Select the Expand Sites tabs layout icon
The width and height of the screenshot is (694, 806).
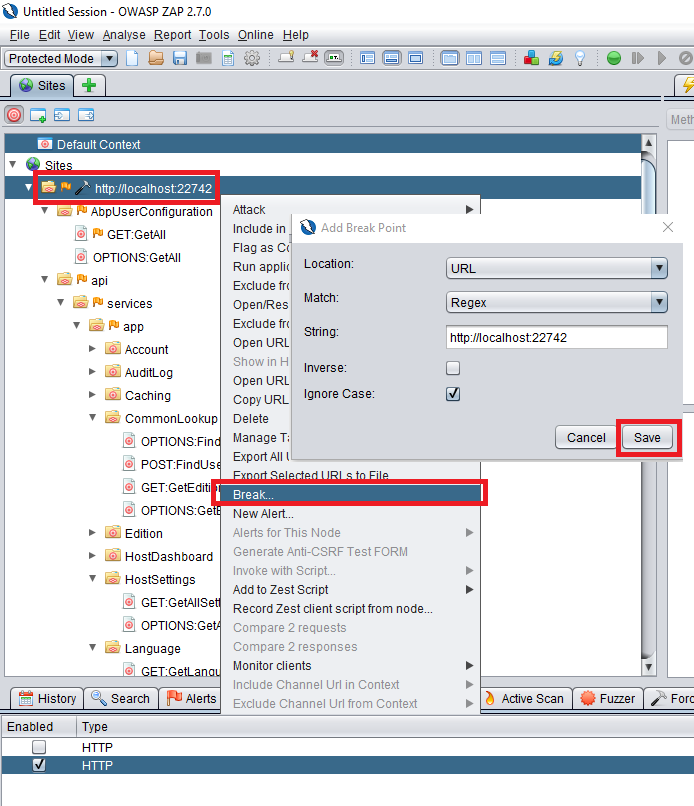tap(367, 58)
